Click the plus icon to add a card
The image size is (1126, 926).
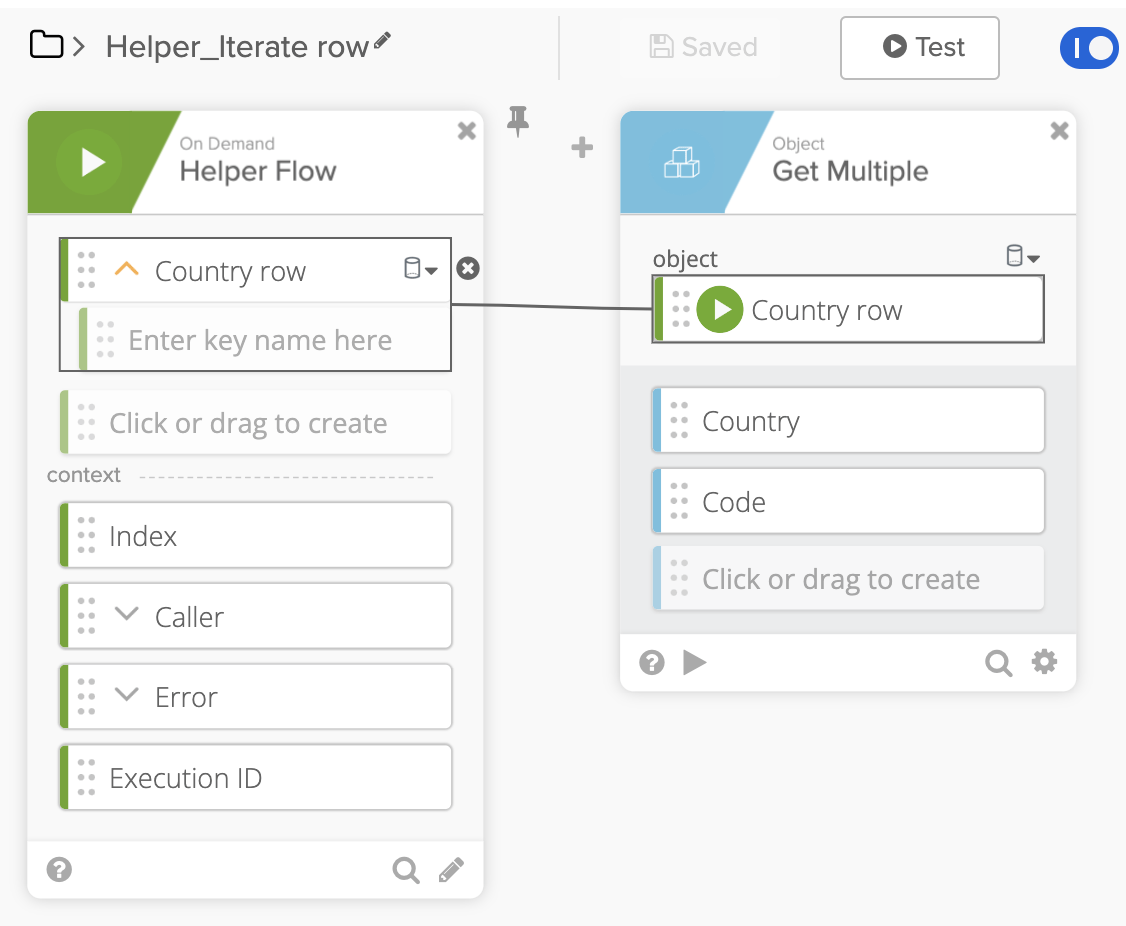(x=582, y=148)
